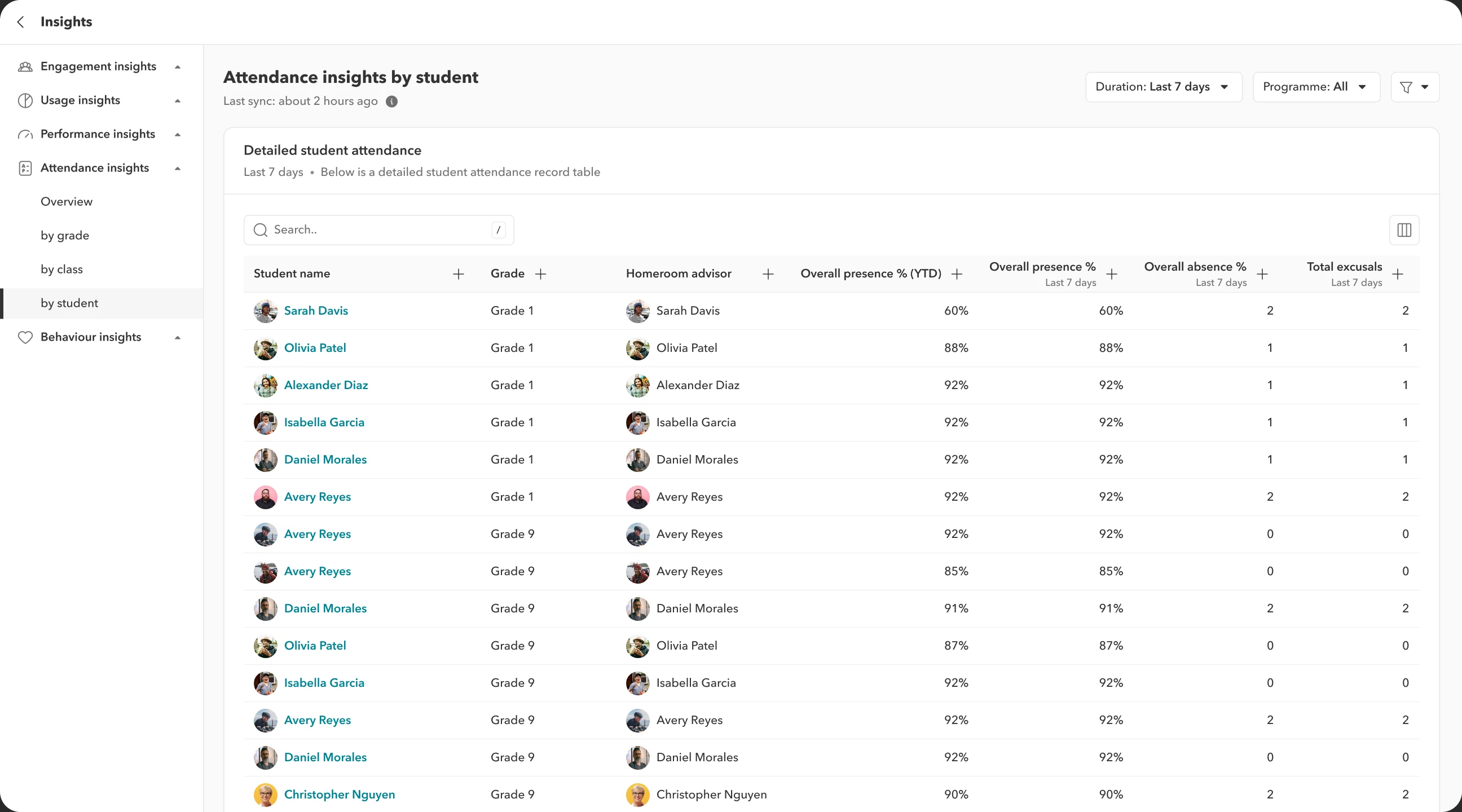The width and height of the screenshot is (1462, 812).
Task: Click the Search input field
Action: (378, 230)
